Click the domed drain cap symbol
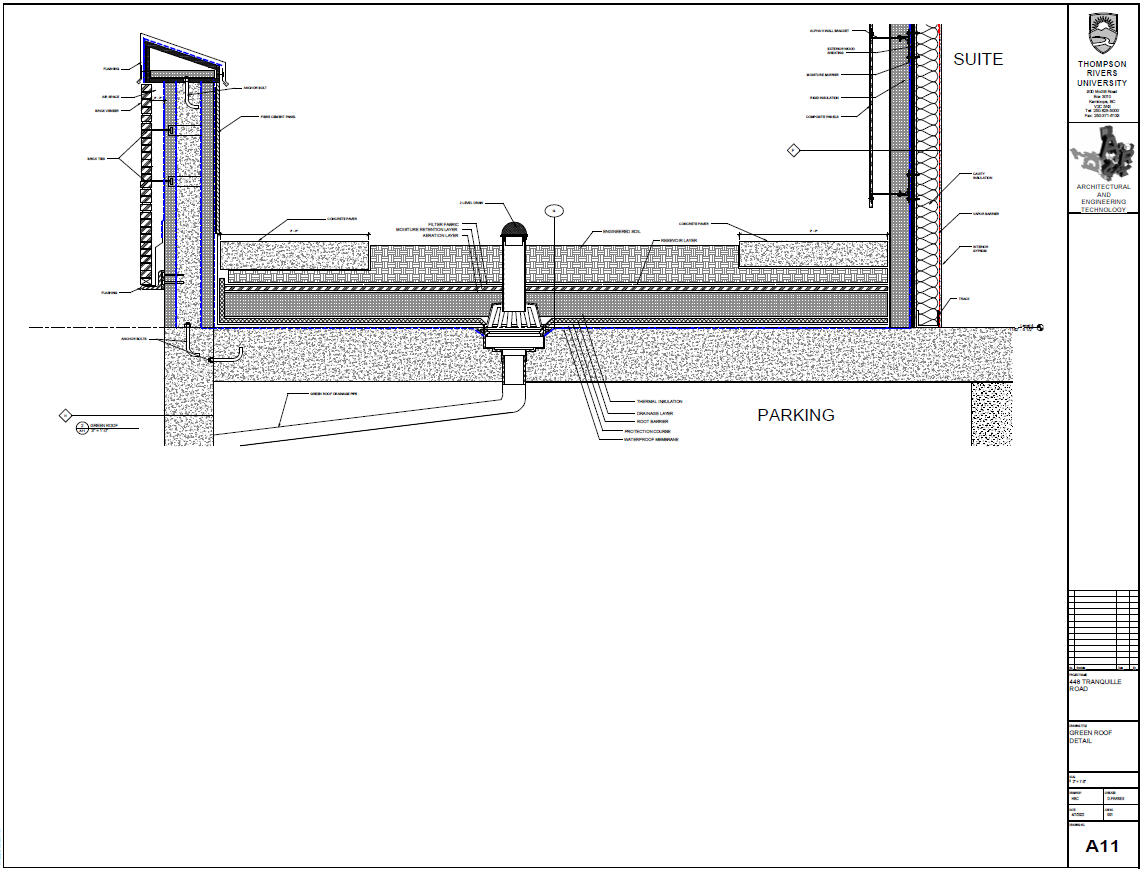 (x=513, y=231)
